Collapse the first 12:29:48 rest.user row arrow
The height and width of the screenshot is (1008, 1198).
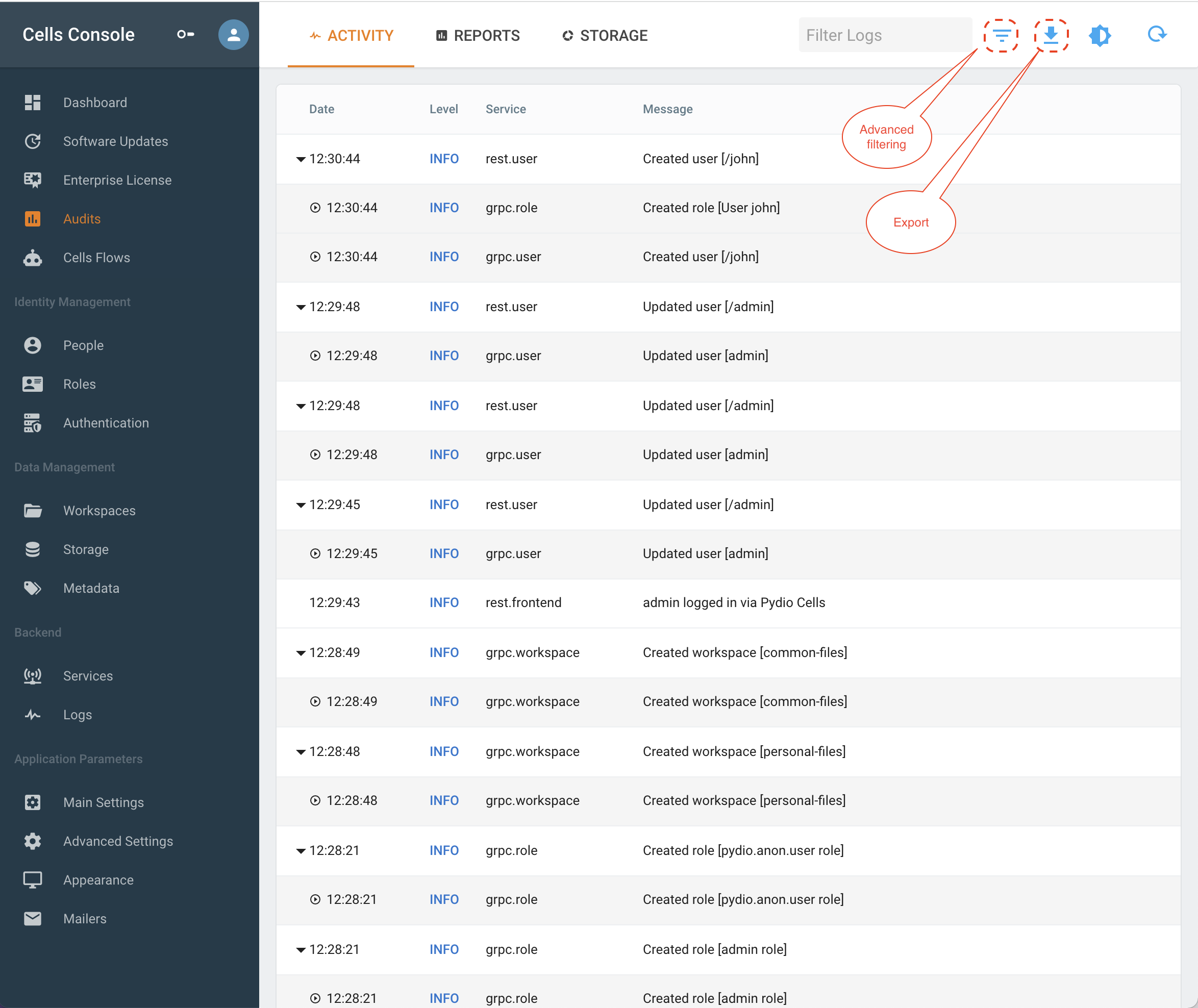(301, 308)
